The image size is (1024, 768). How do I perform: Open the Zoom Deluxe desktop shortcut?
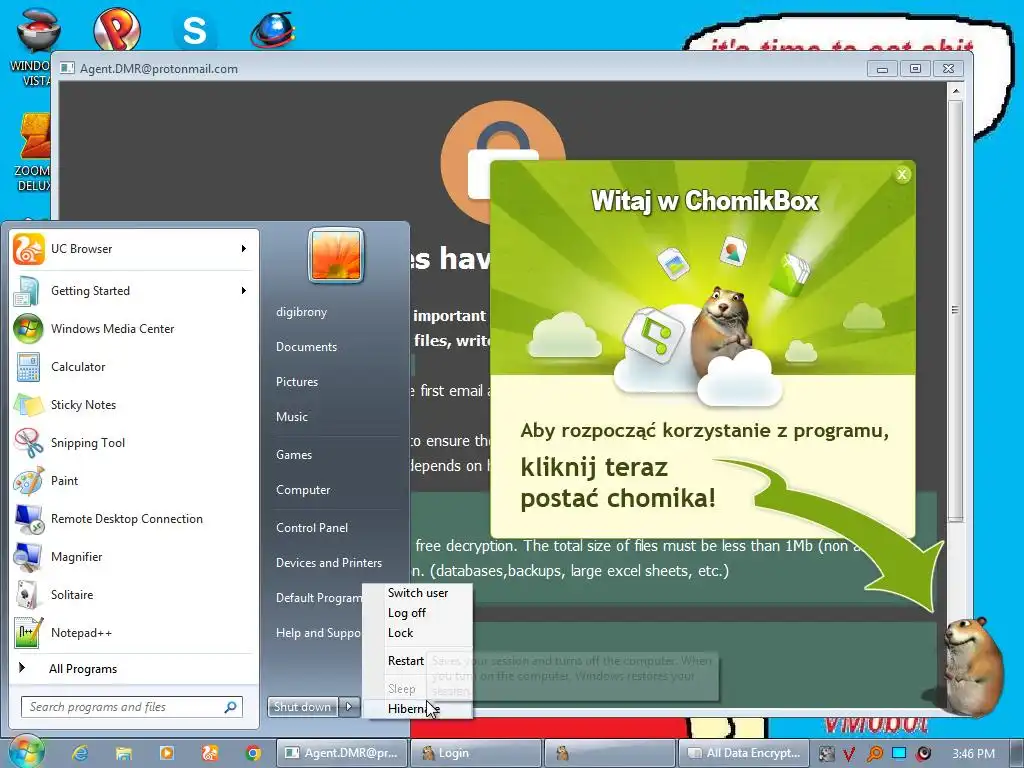(x=34, y=152)
